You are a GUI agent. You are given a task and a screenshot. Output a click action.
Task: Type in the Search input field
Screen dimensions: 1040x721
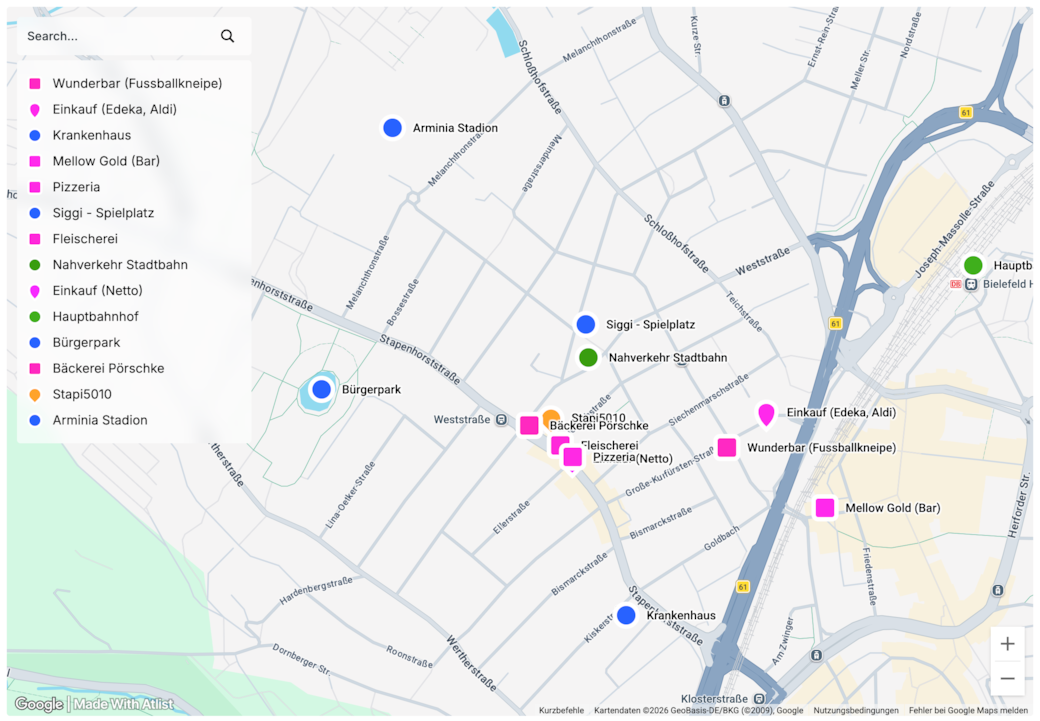[115, 36]
